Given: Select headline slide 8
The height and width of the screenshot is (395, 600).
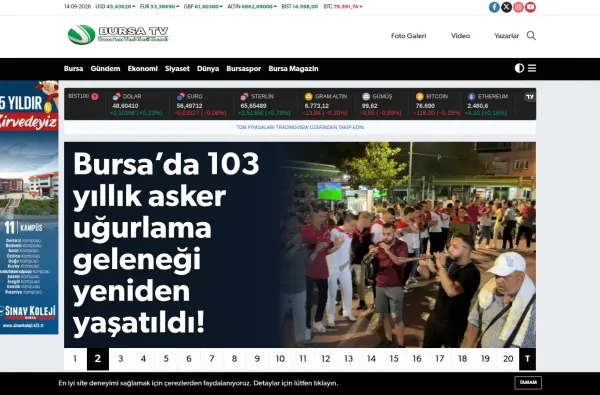Looking at the screenshot, I should tap(235, 359).
